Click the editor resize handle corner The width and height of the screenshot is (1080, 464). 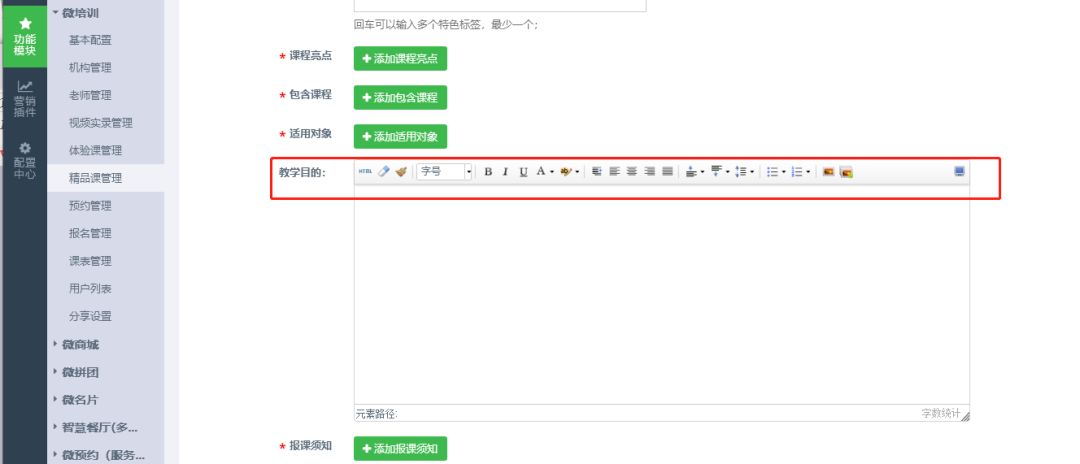point(965,416)
